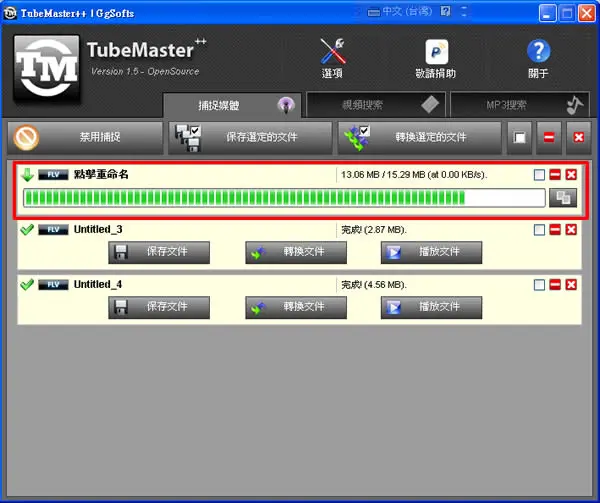600x503 pixels.
Task: Click the TubeMaster TM logo
Action: (x=47, y=68)
